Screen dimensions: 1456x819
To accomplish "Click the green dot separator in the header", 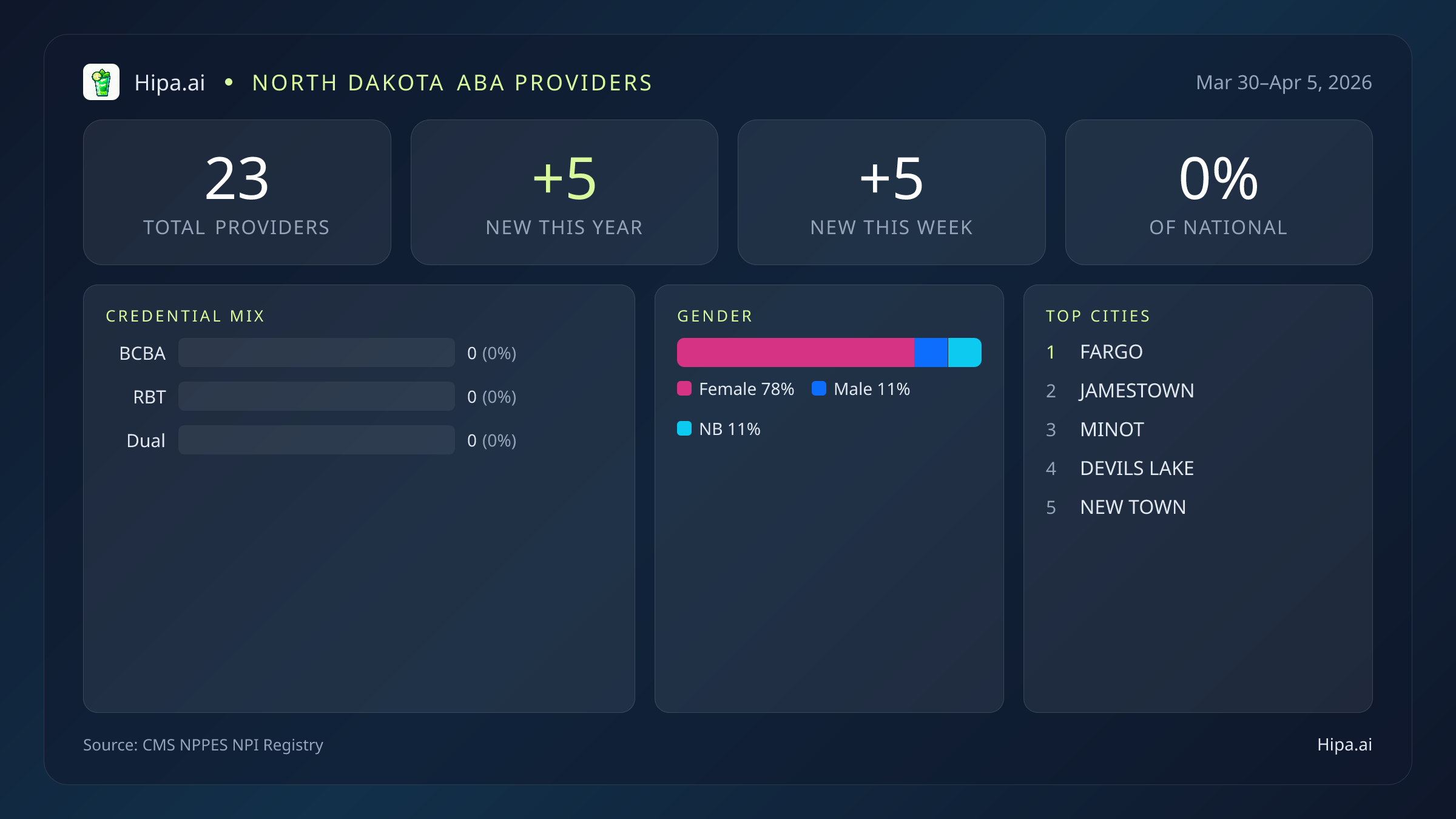I will point(229,83).
